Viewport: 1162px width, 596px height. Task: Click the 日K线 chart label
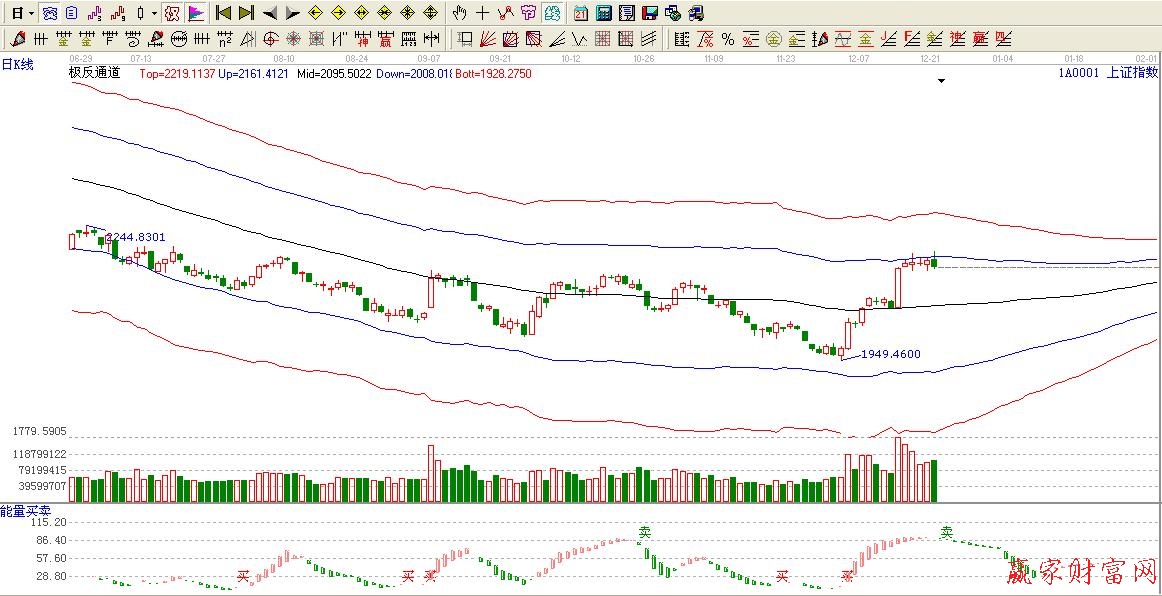tap(17, 65)
